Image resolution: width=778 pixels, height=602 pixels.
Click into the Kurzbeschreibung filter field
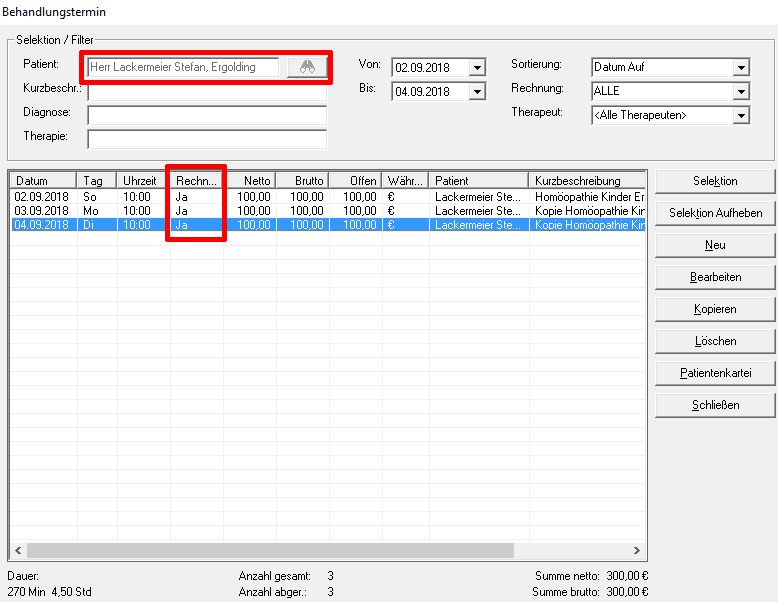pos(207,91)
